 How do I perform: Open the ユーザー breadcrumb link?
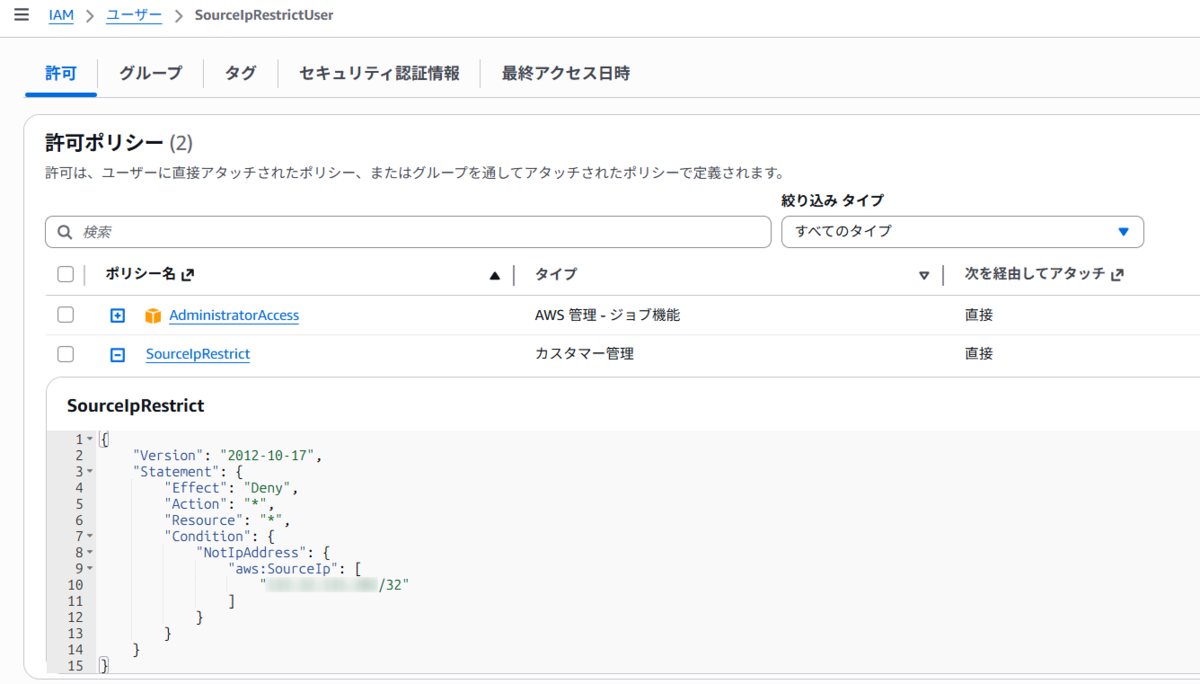tap(133, 15)
